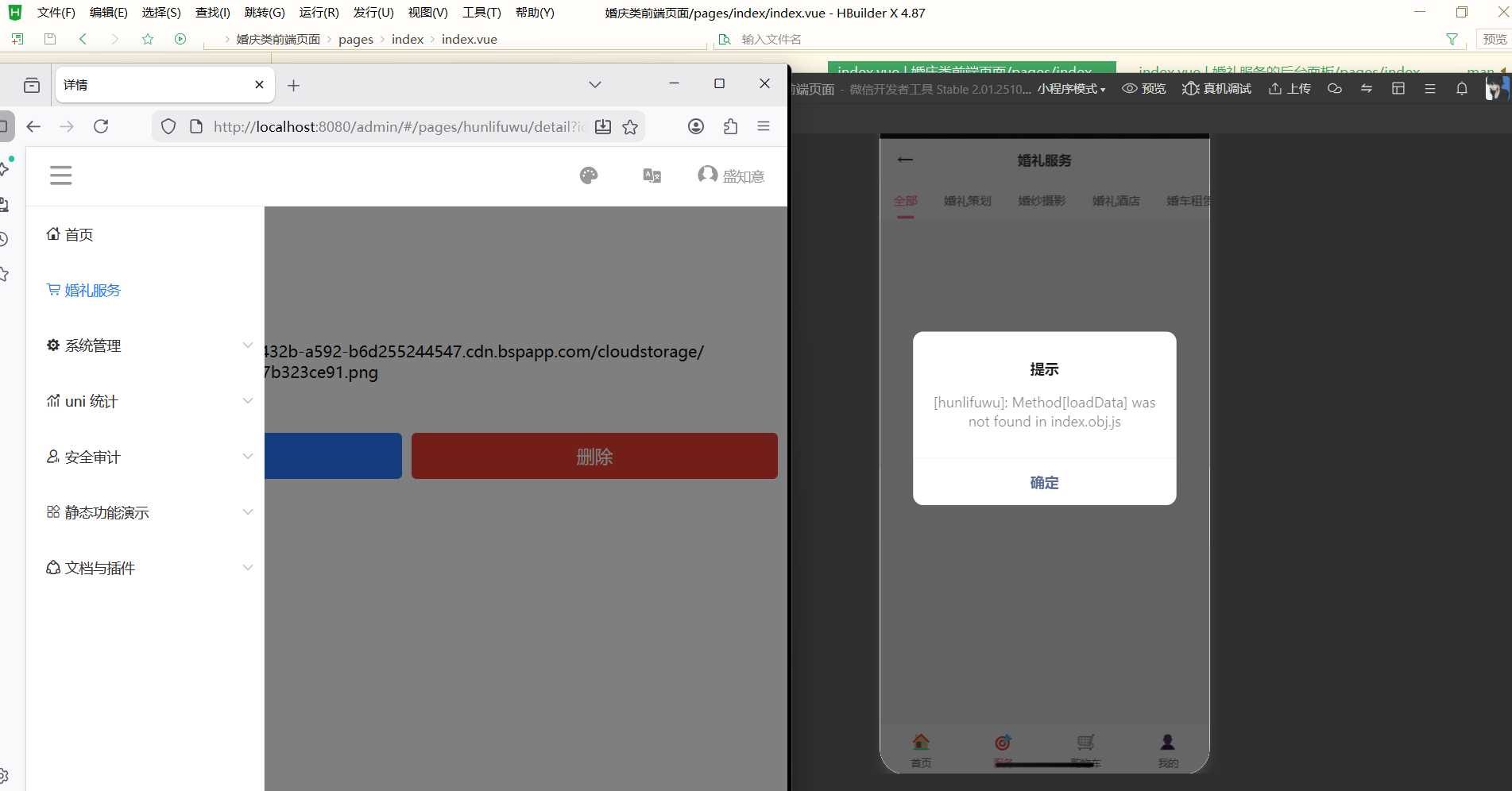Select the 全部 tab in simulator
1512x791 pixels.
point(905,201)
